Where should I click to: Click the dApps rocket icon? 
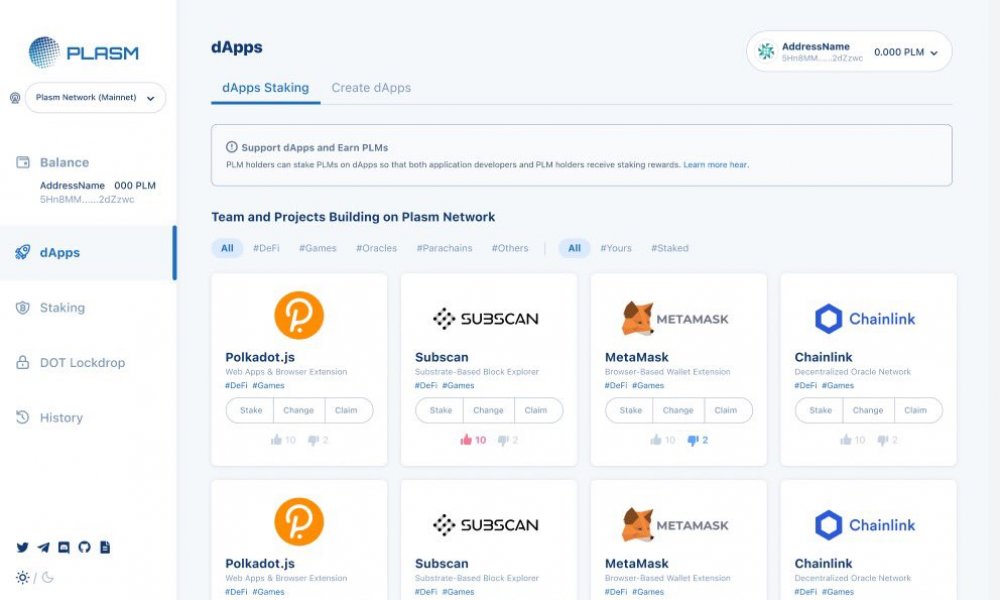point(22,252)
